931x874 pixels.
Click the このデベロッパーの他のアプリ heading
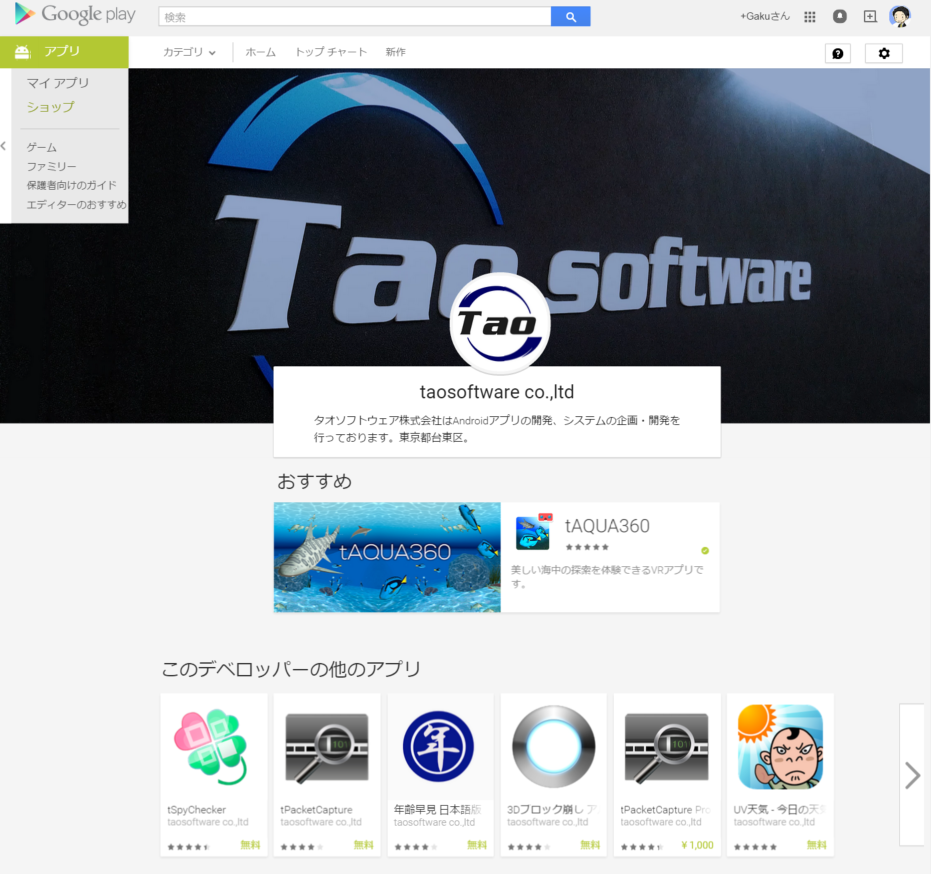point(291,669)
